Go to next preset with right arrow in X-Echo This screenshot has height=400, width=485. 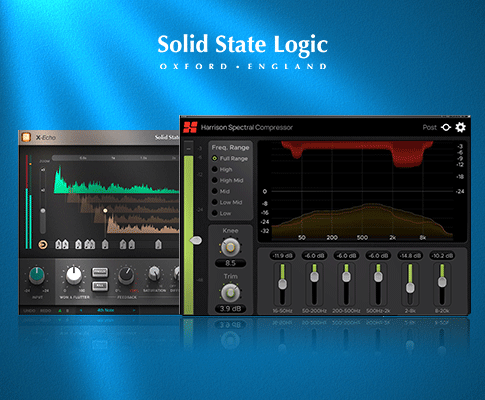tap(134, 310)
